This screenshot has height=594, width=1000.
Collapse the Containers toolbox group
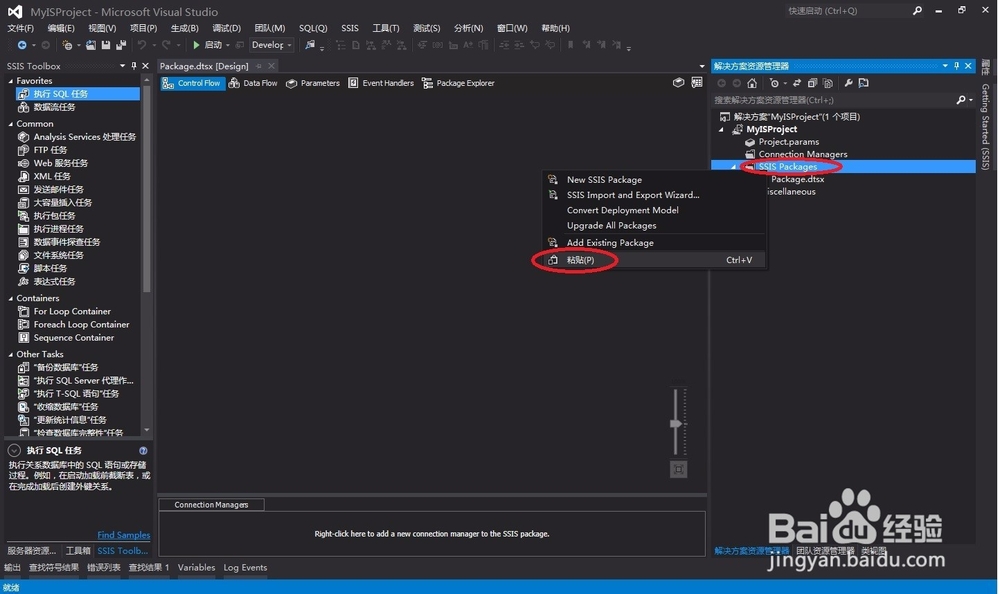10,299
